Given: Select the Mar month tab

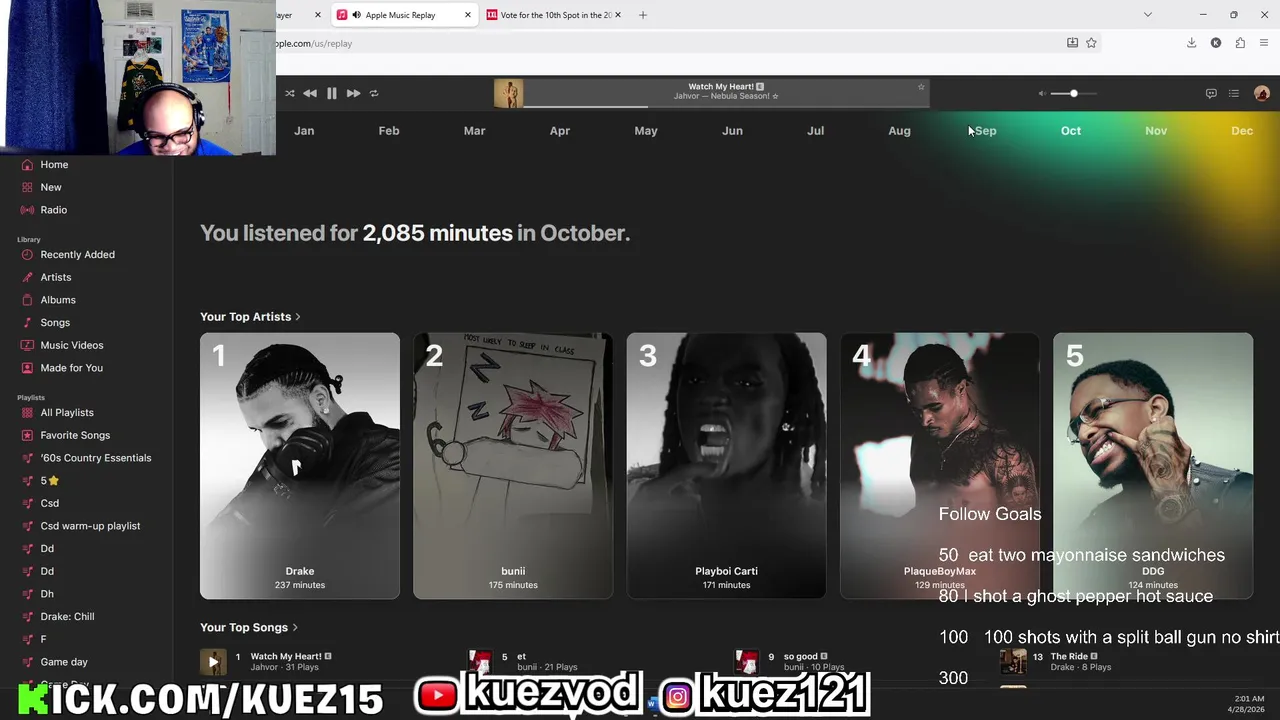Looking at the screenshot, I should pos(474,131).
